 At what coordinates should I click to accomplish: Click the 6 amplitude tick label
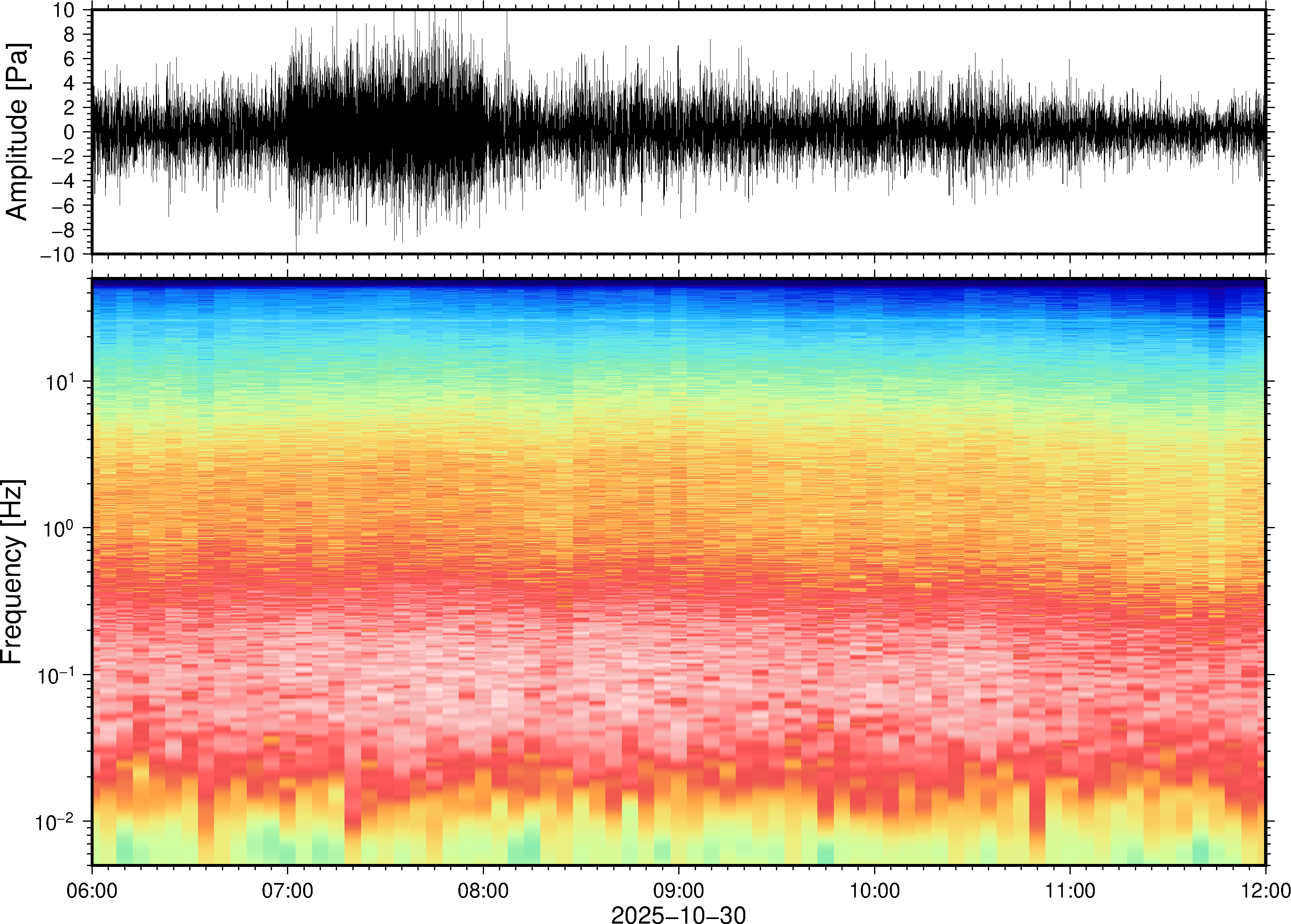pos(69,59)
